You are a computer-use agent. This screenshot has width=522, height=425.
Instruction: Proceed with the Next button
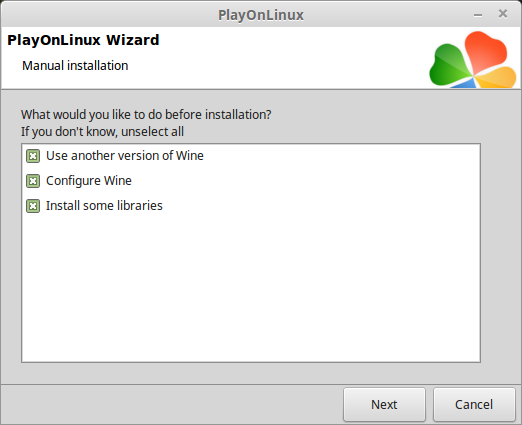click(384, 404)
